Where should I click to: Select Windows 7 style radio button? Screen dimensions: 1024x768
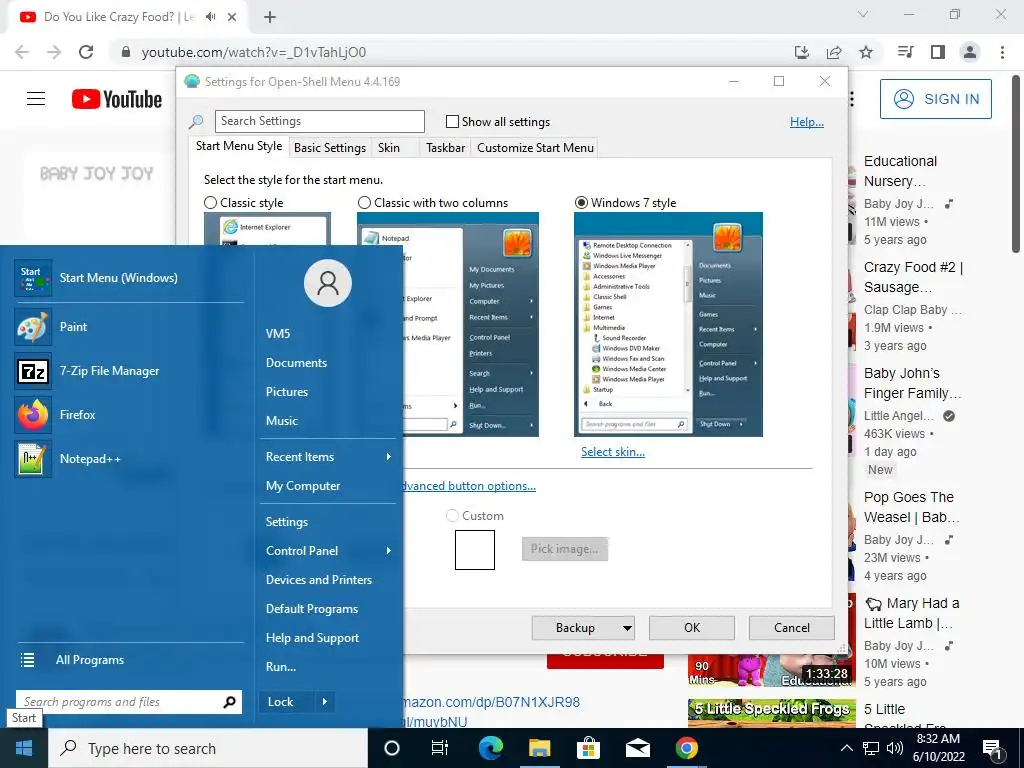pyautogui.click(x=581, y=203)
